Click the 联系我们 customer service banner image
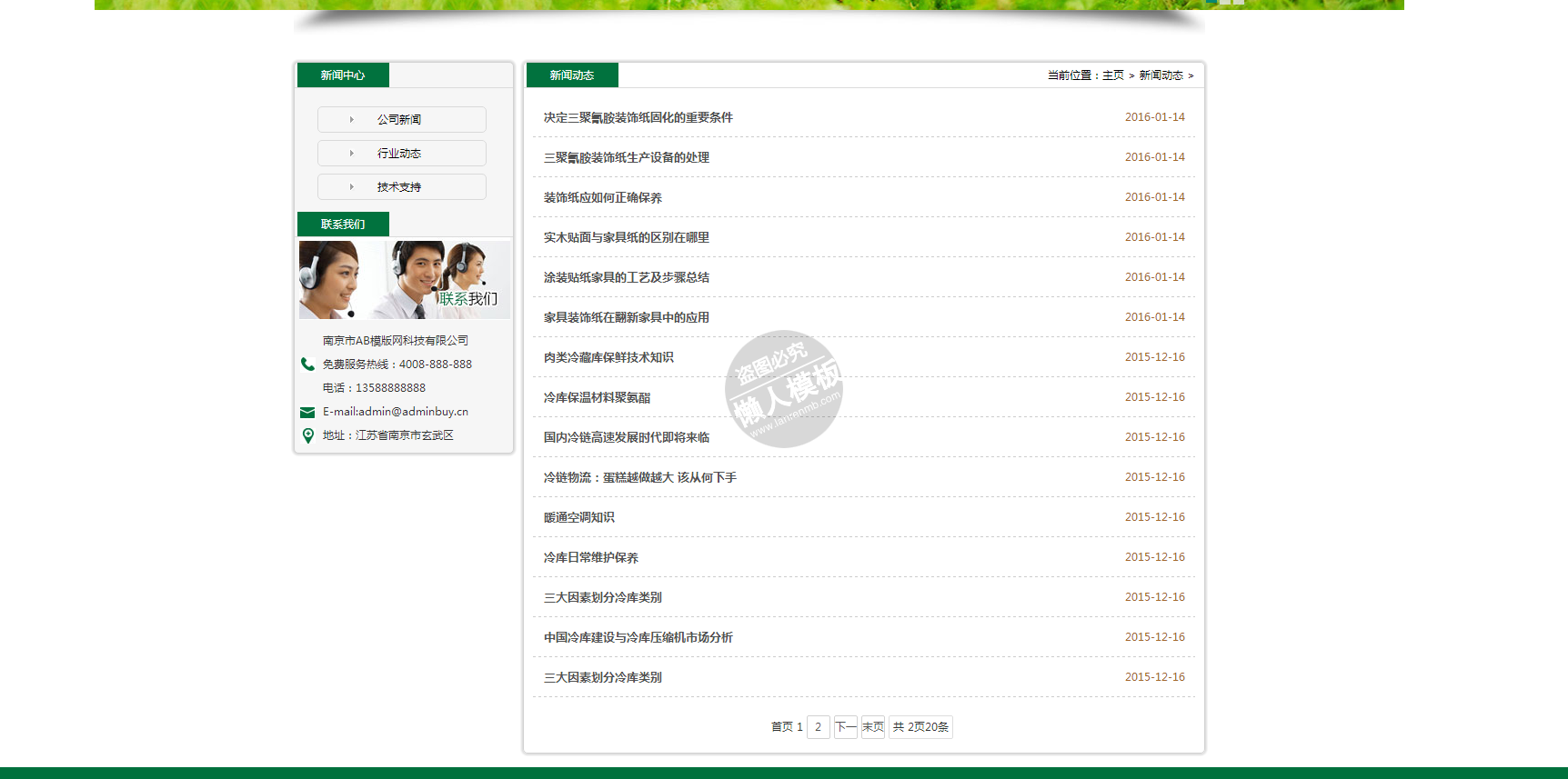The width and height of the screenshot is (1568, 779). (405, 280)
